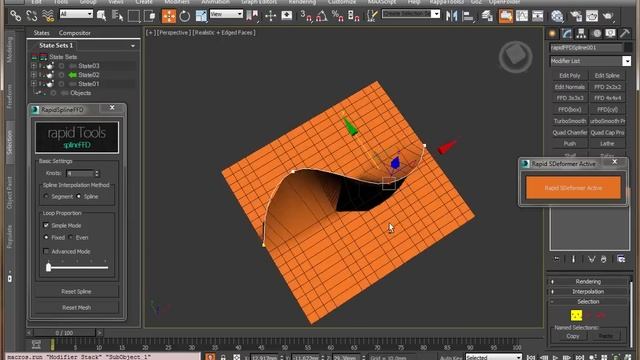Click Align tool icon
The image size is (640, 360).
(468, 16)
